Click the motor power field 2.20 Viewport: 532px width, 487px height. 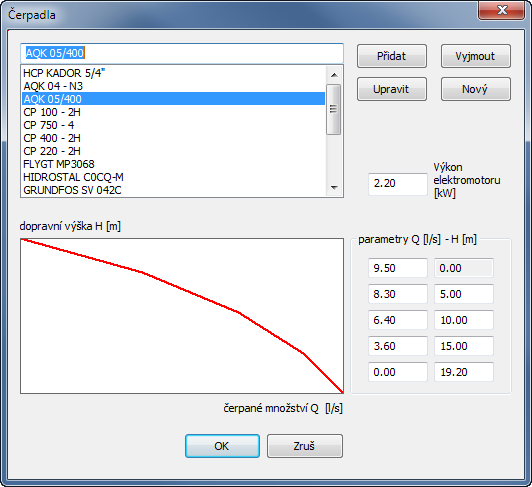tap(398, 184)
